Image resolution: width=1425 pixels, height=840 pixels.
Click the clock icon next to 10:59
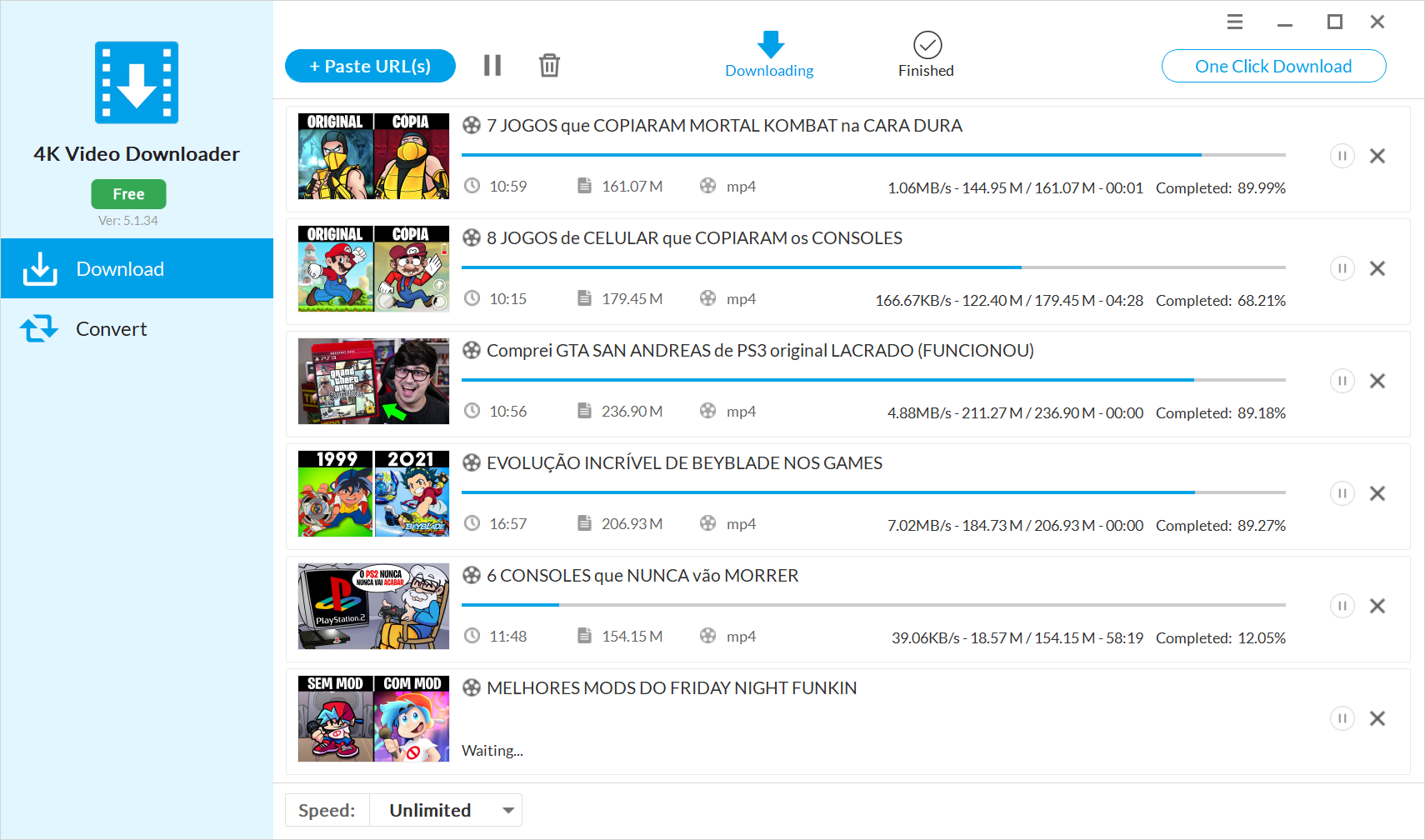coord(472,186)
